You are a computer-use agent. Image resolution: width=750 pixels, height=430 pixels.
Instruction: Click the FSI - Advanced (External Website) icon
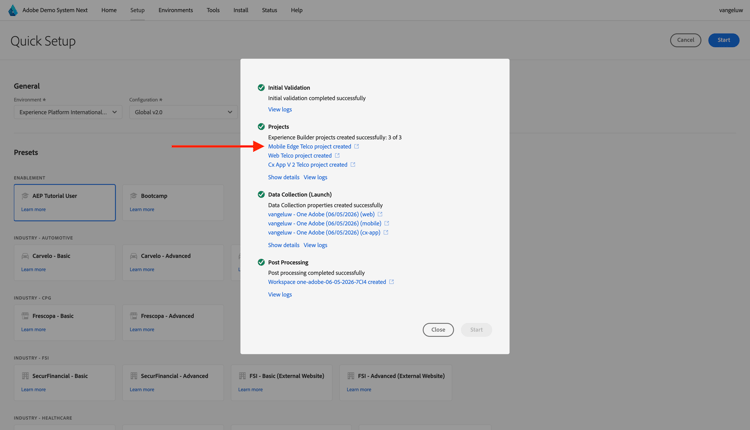(351, 376)
